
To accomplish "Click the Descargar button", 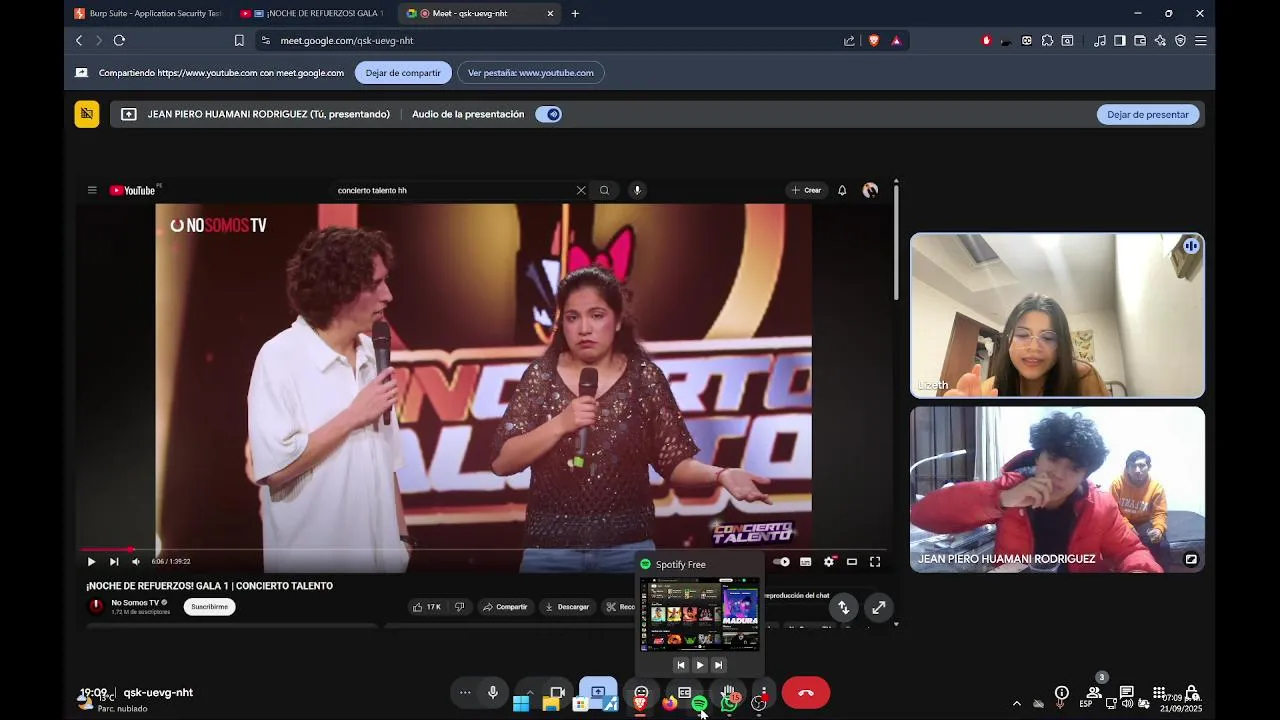I will (x=567, y=606).
